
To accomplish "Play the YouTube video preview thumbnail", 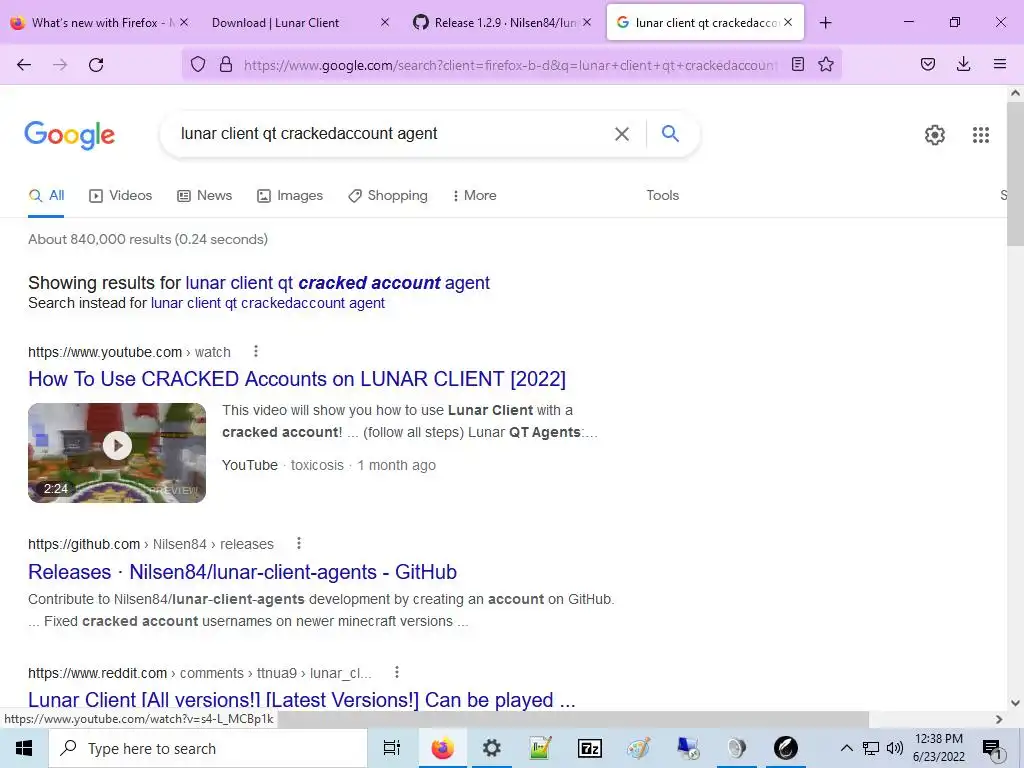I will pos(117,453).
